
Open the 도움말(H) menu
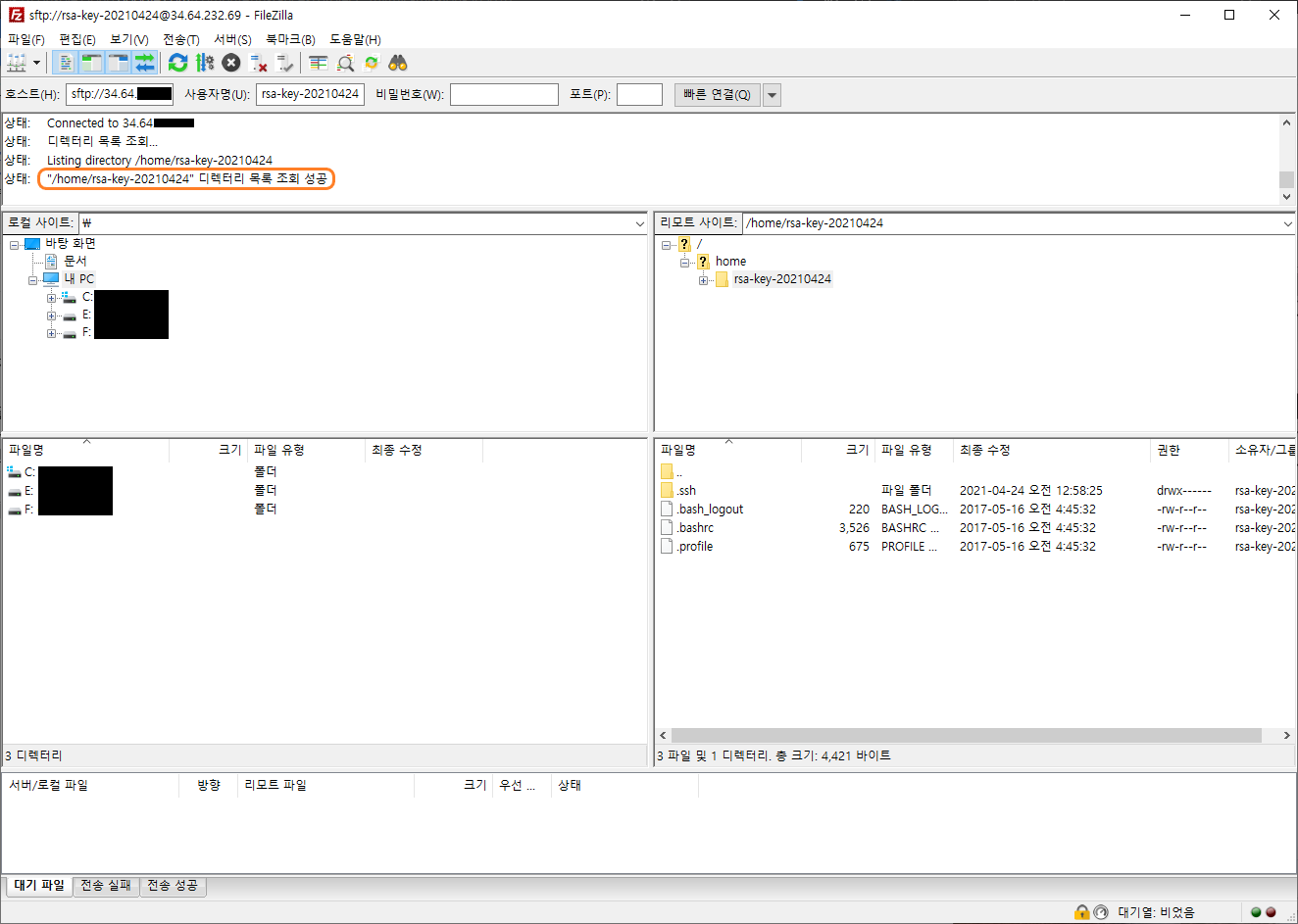(x=355, y=40)
